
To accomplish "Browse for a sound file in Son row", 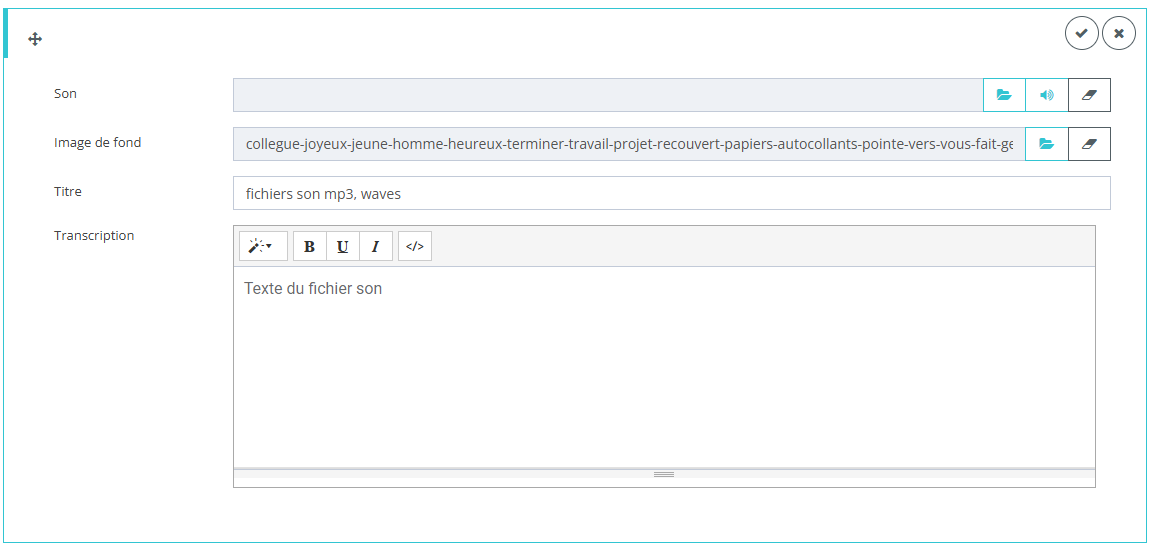I will pyautogui.click(x=1004, y=95).
